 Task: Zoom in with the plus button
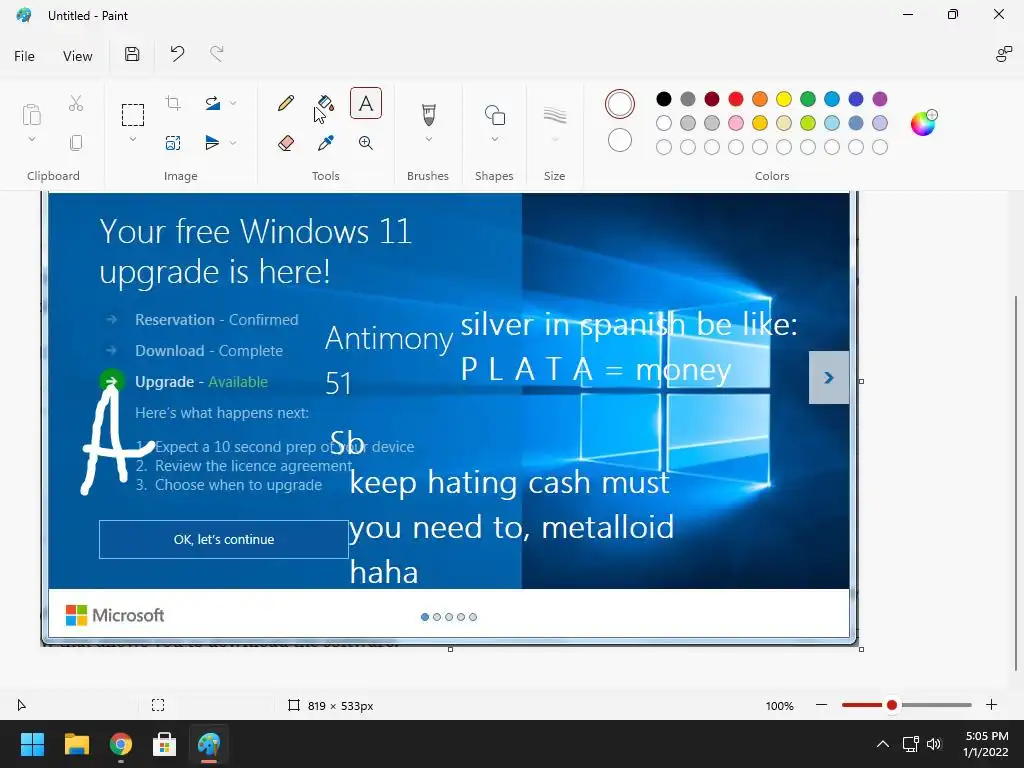click(991, 705)
